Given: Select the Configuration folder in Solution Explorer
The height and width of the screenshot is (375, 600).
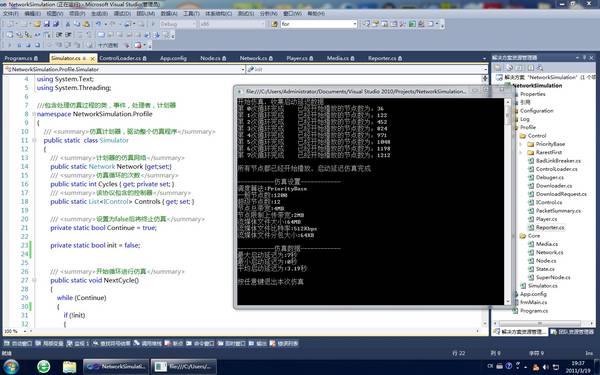Looking at the screenshot, I should (x=536, y=111).
